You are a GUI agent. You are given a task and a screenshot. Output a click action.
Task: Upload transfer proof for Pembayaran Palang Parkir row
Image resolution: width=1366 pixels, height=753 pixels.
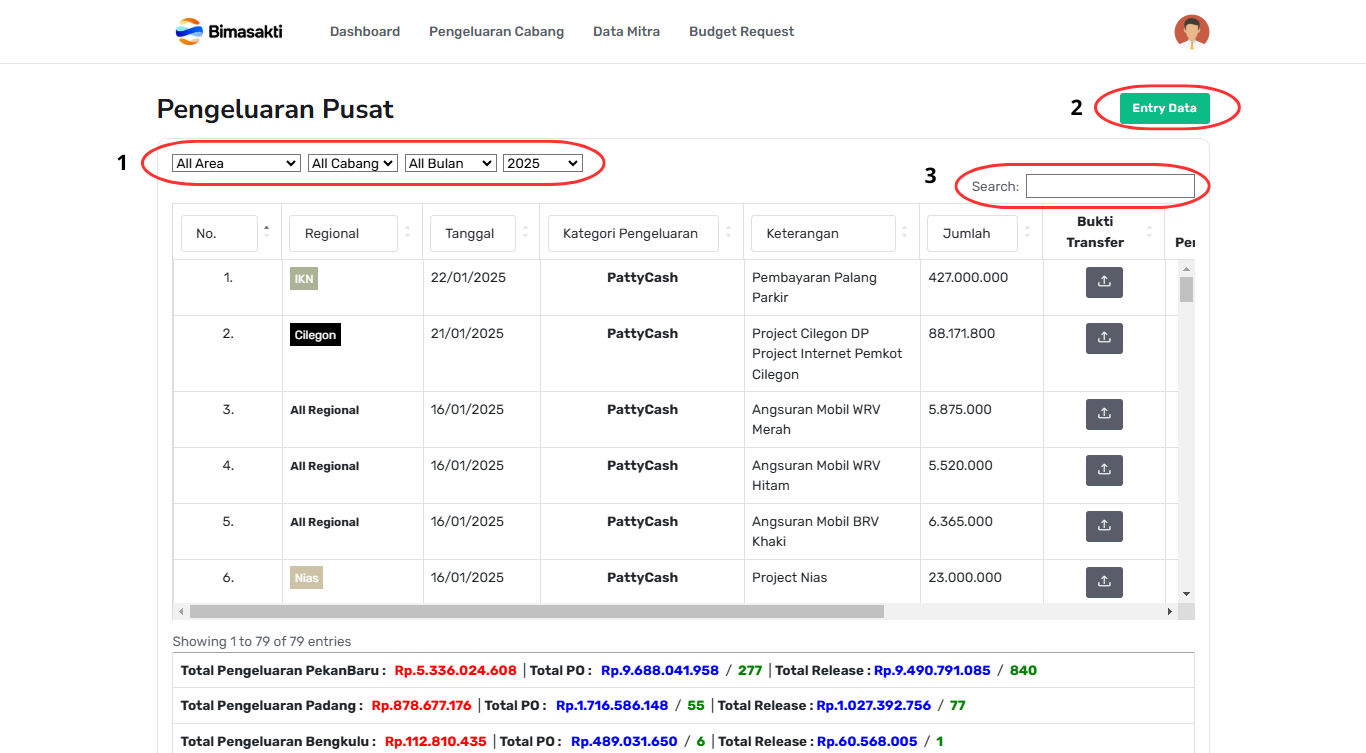(x=1104, y=283)
